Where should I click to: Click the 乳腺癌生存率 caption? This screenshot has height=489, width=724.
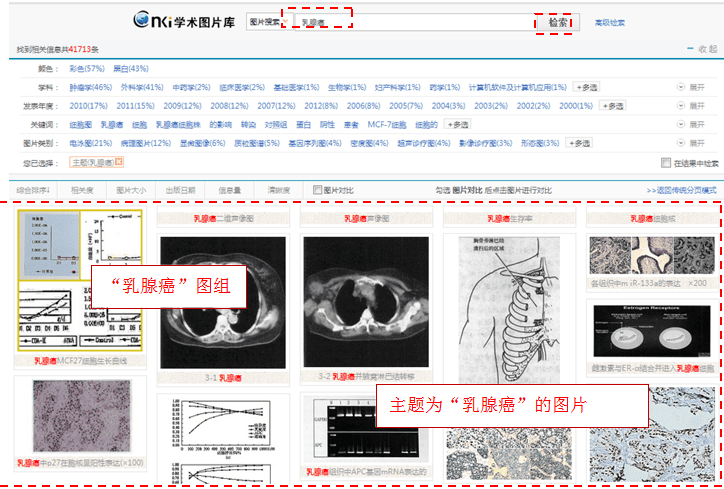(x=509, y=218)
